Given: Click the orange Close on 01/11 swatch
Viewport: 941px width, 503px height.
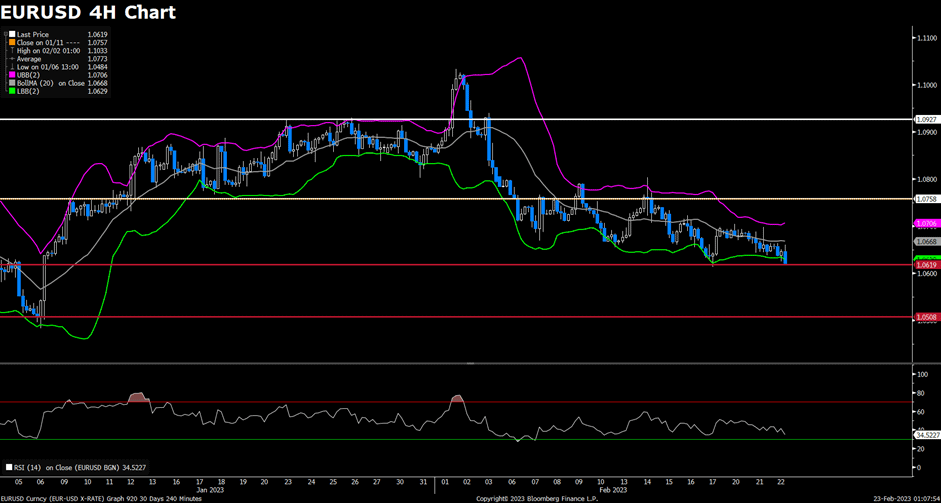Looking at the screenshot, I should 13,43.
